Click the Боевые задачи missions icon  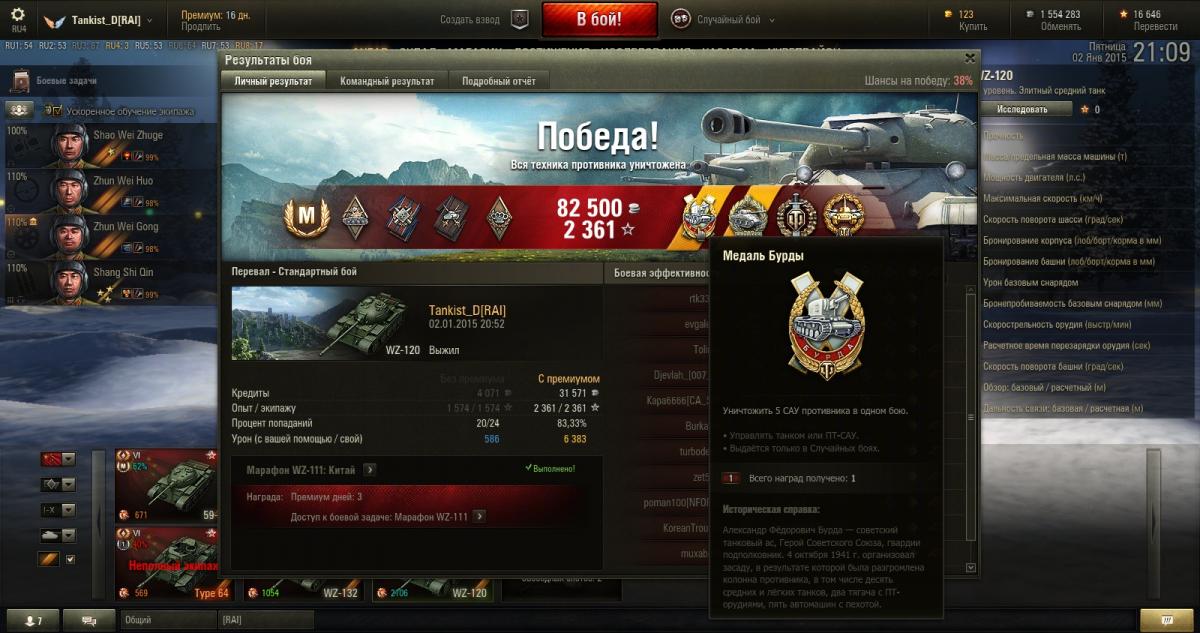coord(21,80)
